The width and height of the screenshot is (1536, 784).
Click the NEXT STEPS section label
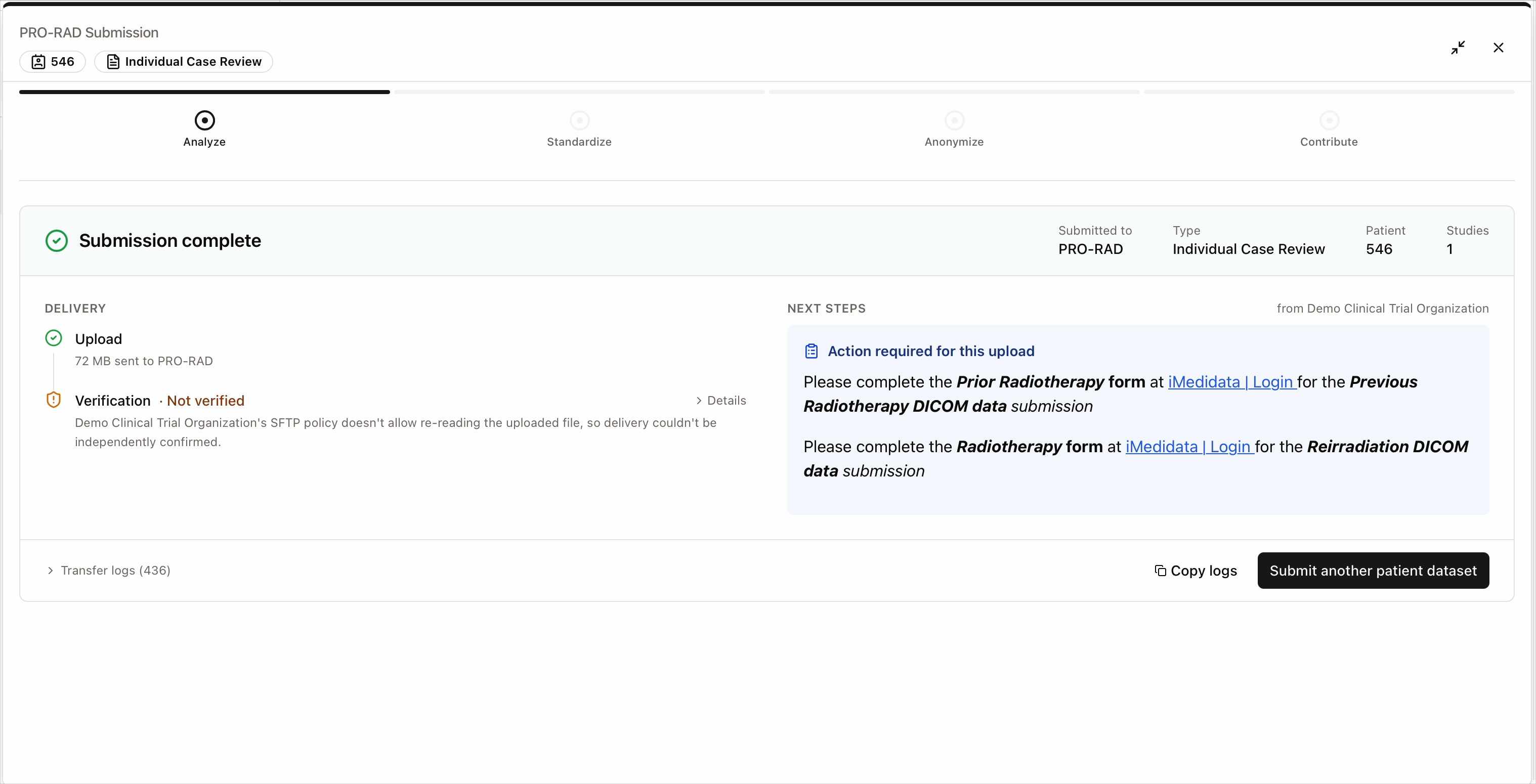(827, 309)
